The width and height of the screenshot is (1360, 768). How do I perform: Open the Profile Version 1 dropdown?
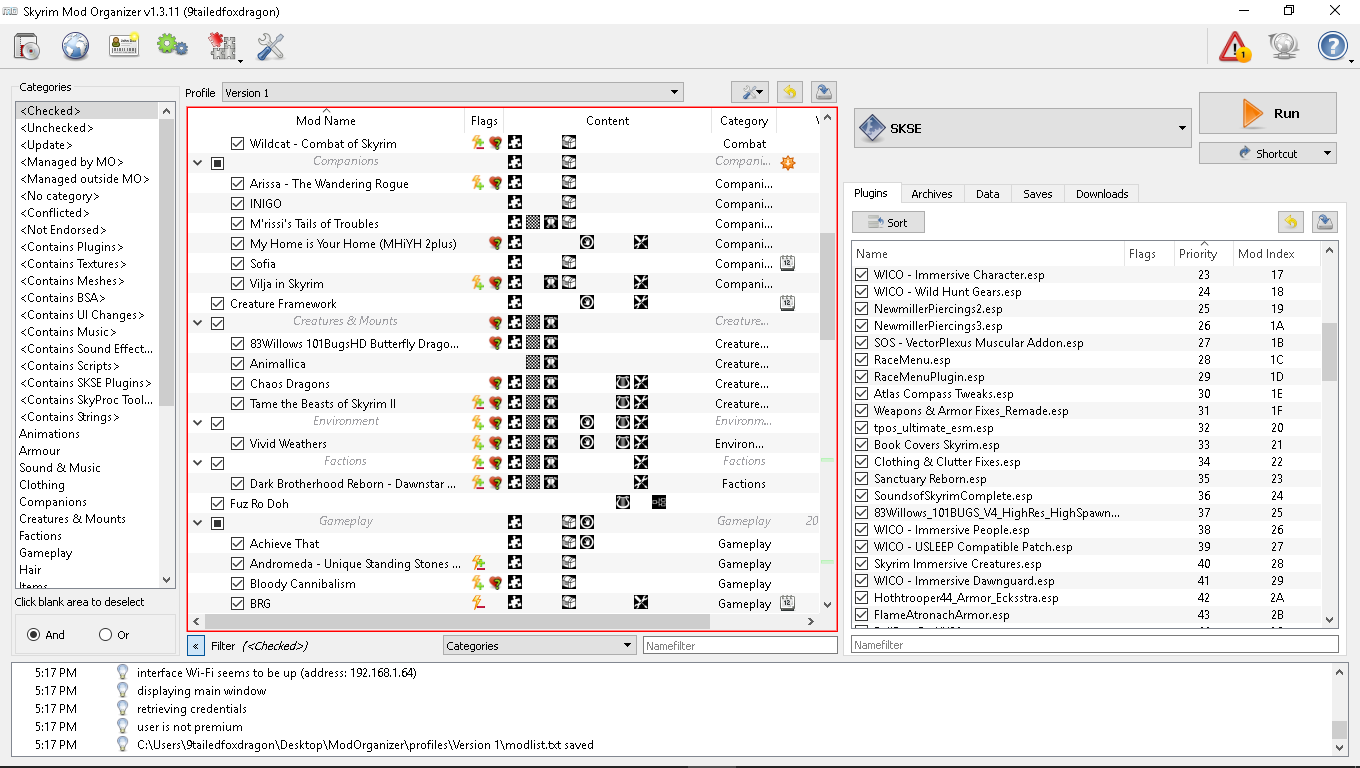click(452, 92)
